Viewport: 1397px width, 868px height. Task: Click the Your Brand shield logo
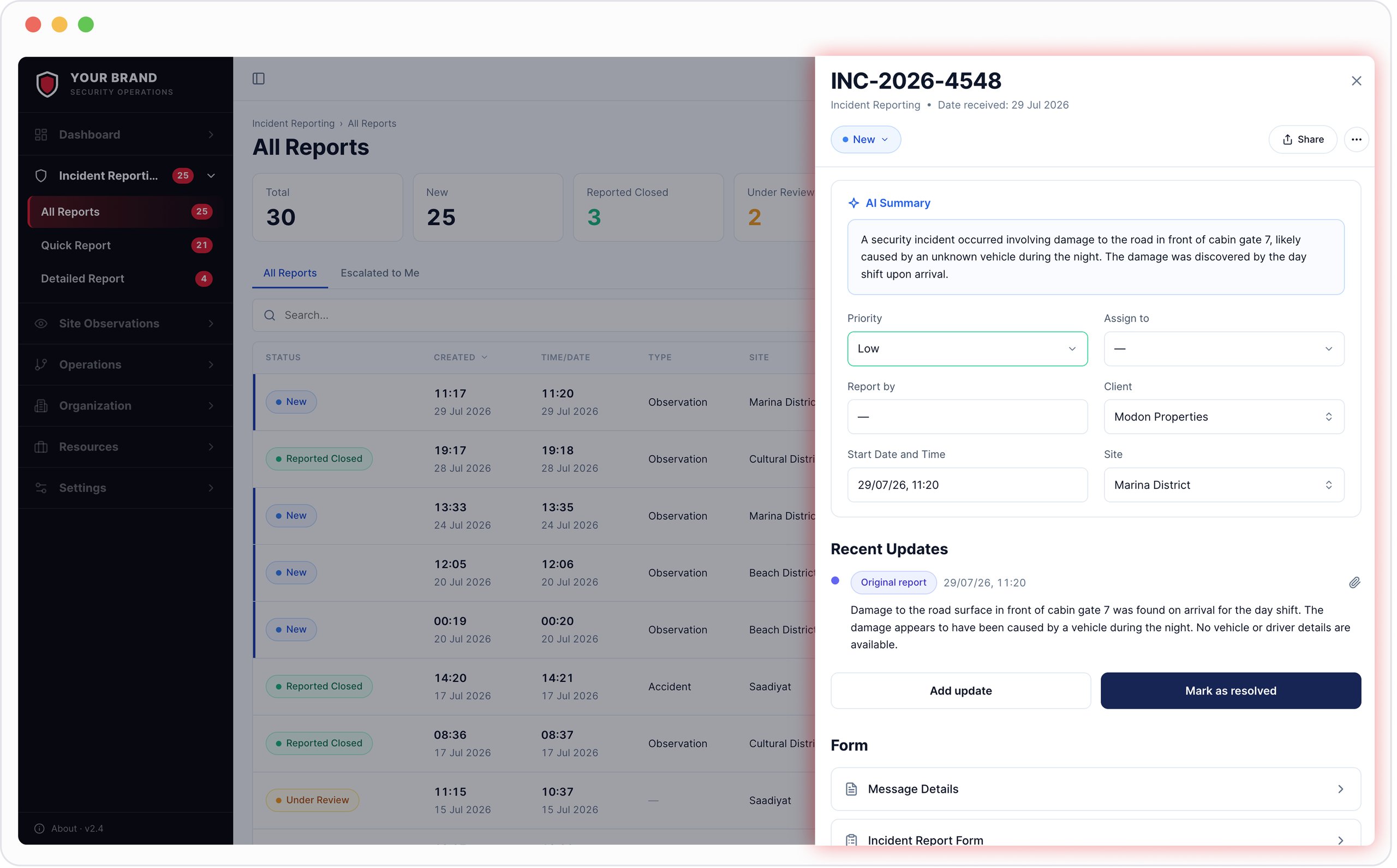click(x=47, y=84)
